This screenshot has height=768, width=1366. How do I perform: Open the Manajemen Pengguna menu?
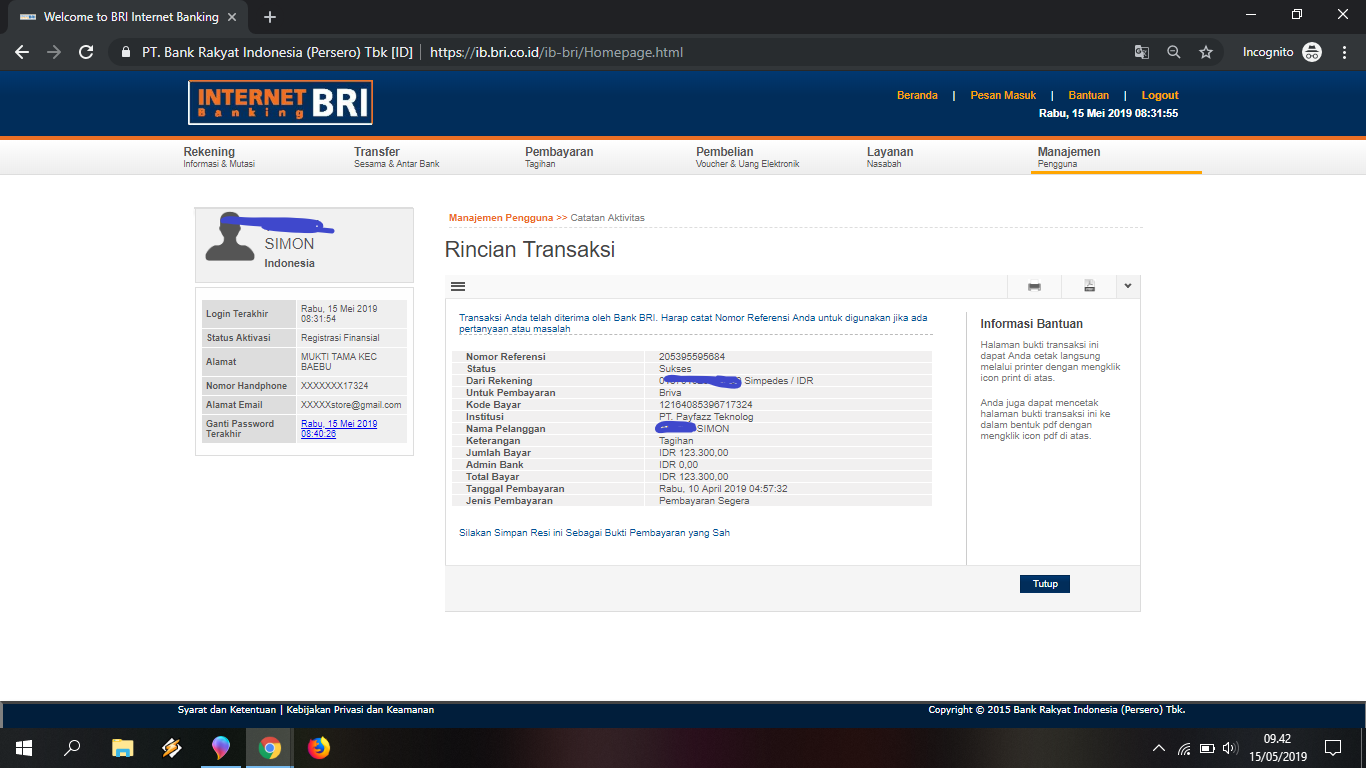point(1069,157)
